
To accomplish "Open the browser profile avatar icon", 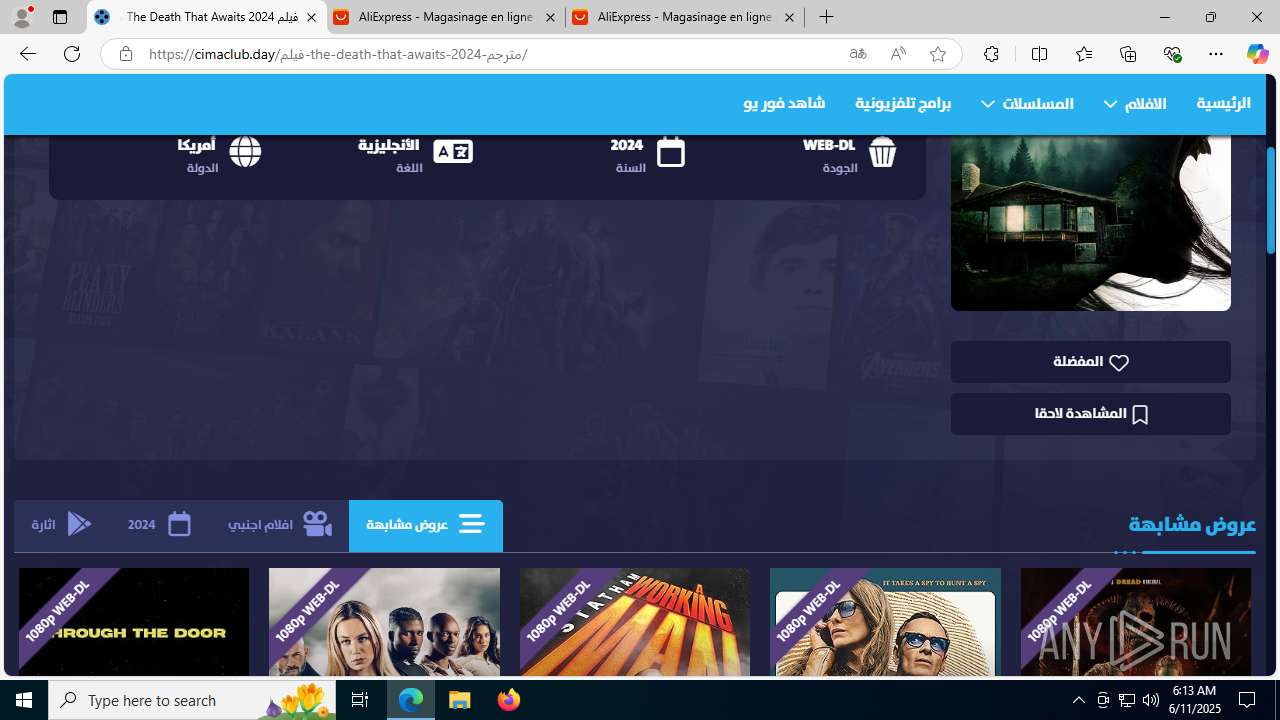I will pyautogui.click(x=22, y=17).
